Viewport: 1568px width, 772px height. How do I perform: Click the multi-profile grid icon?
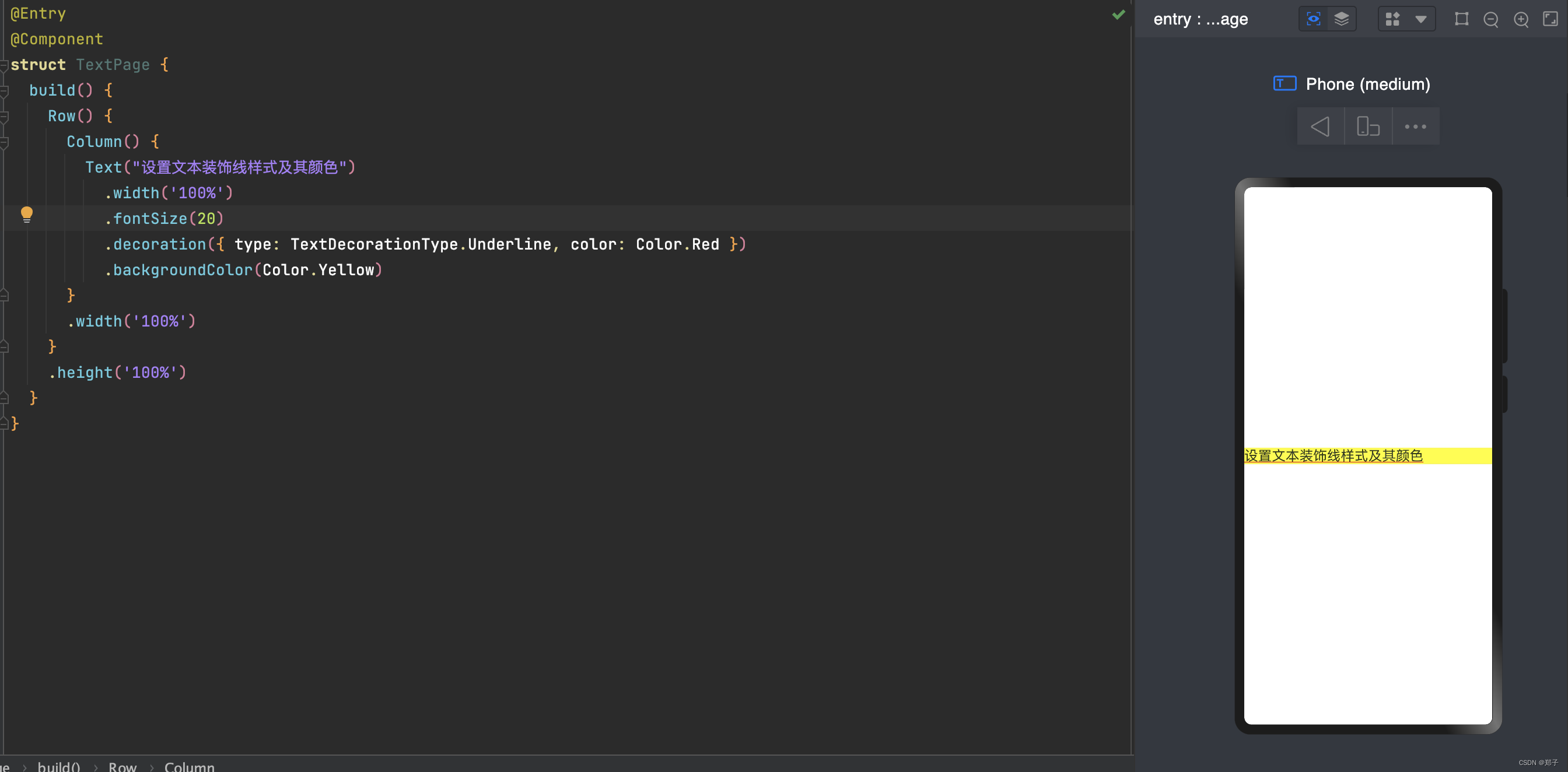coord(1392,19)
